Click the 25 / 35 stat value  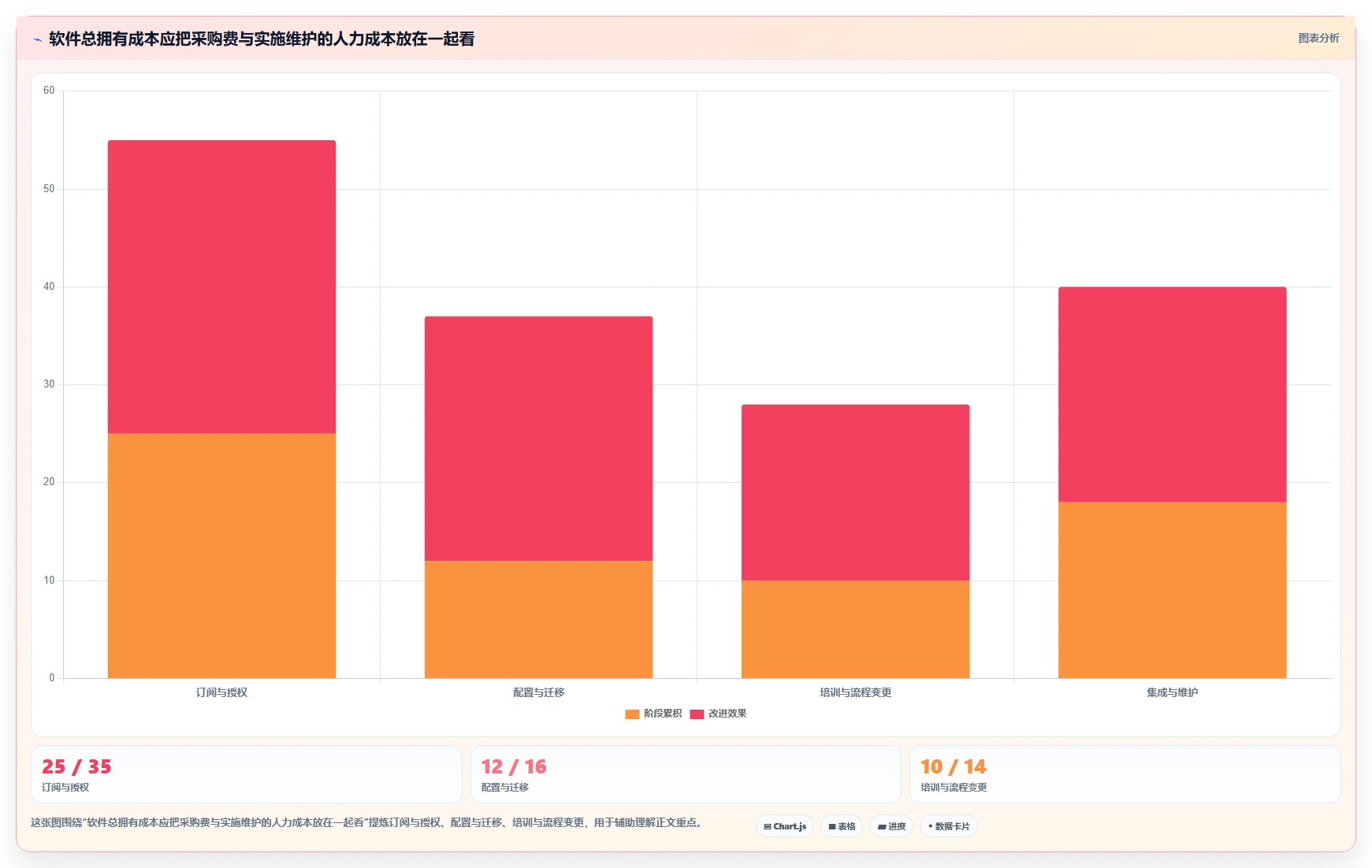tap(76, 766)
